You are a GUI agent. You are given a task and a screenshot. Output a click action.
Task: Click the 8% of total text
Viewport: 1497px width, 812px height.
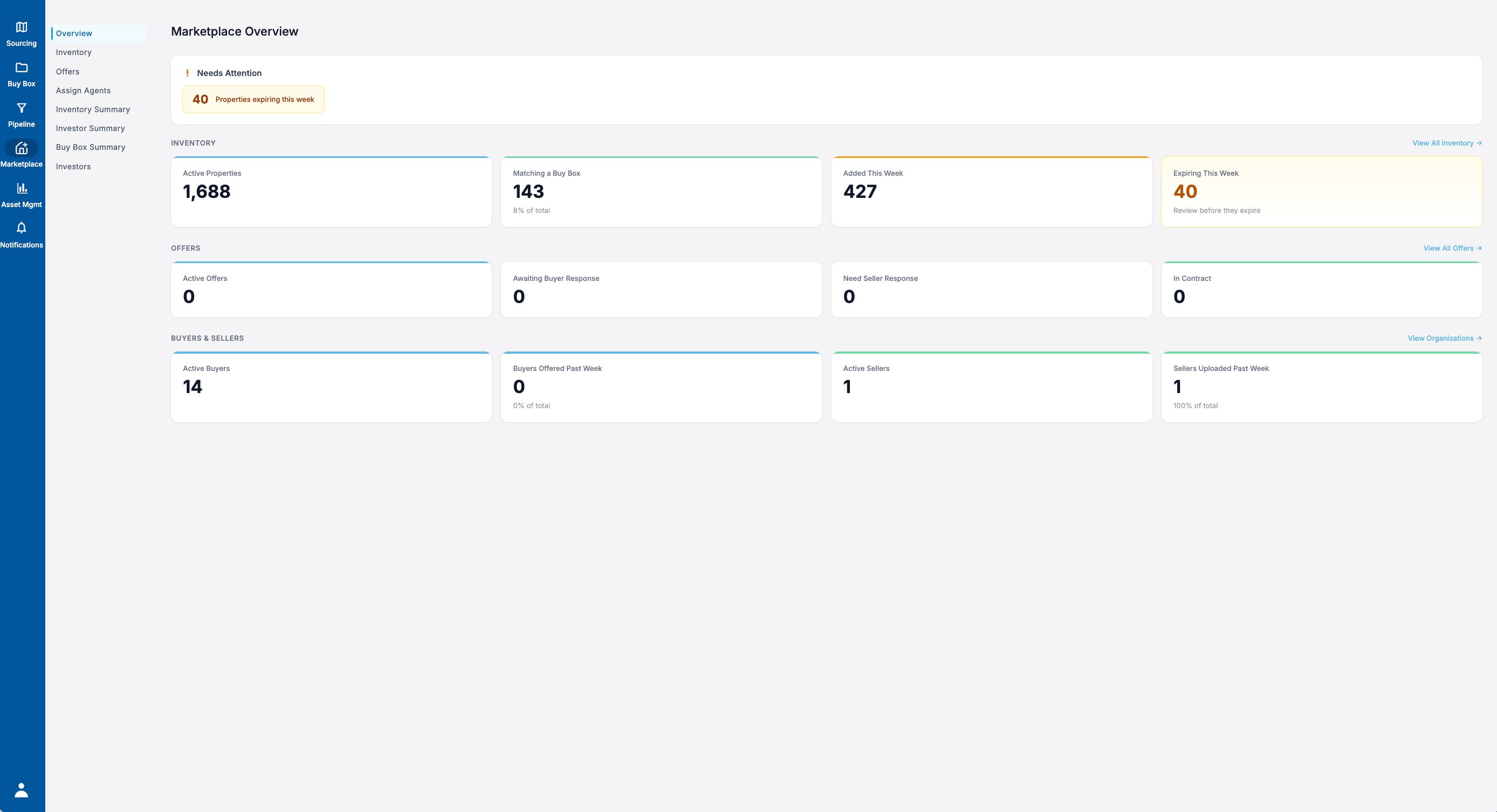coord(531,210)
